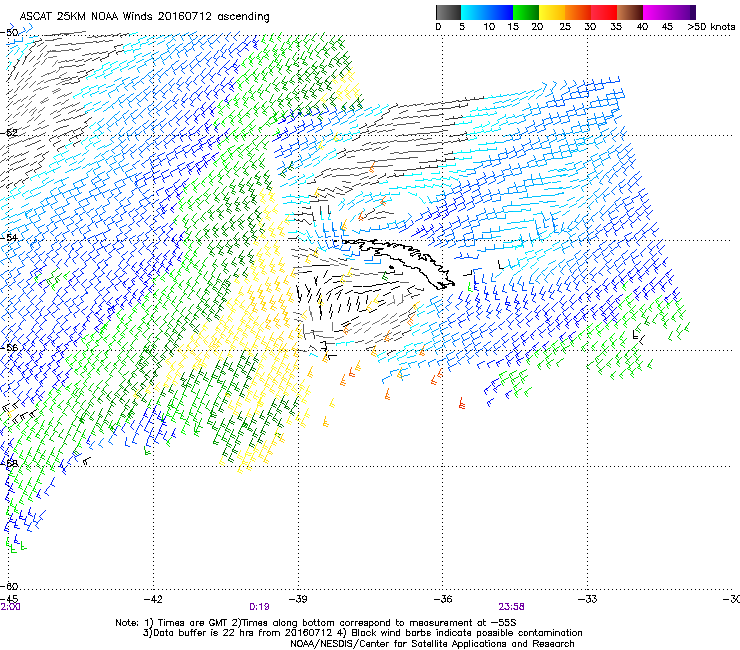Click the latitude label -60
Screen dimensions: 740x650
pyautogui.click(x=9, y=586)
